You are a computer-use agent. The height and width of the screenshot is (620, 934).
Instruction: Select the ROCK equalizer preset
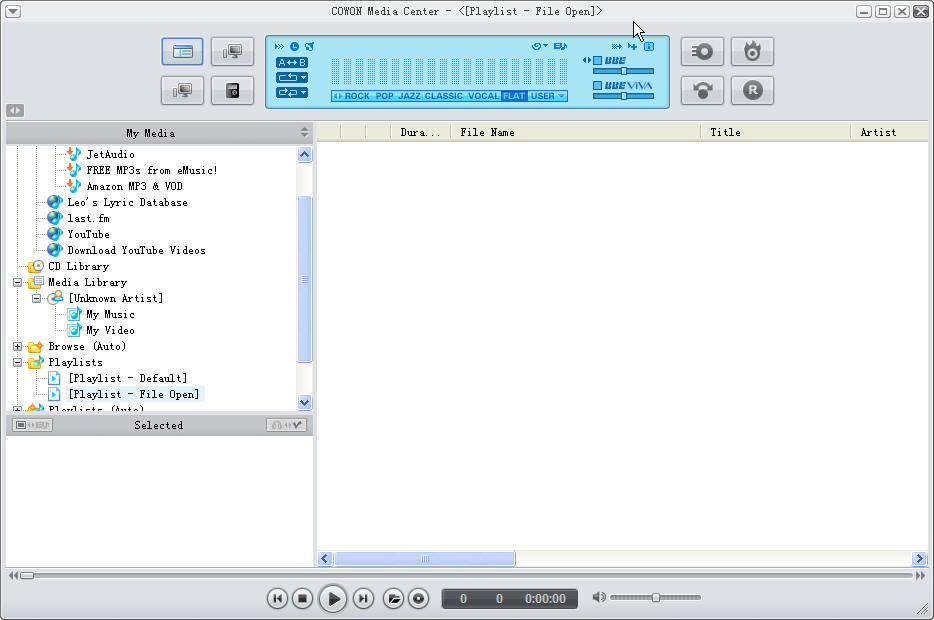tap(357, 96)
